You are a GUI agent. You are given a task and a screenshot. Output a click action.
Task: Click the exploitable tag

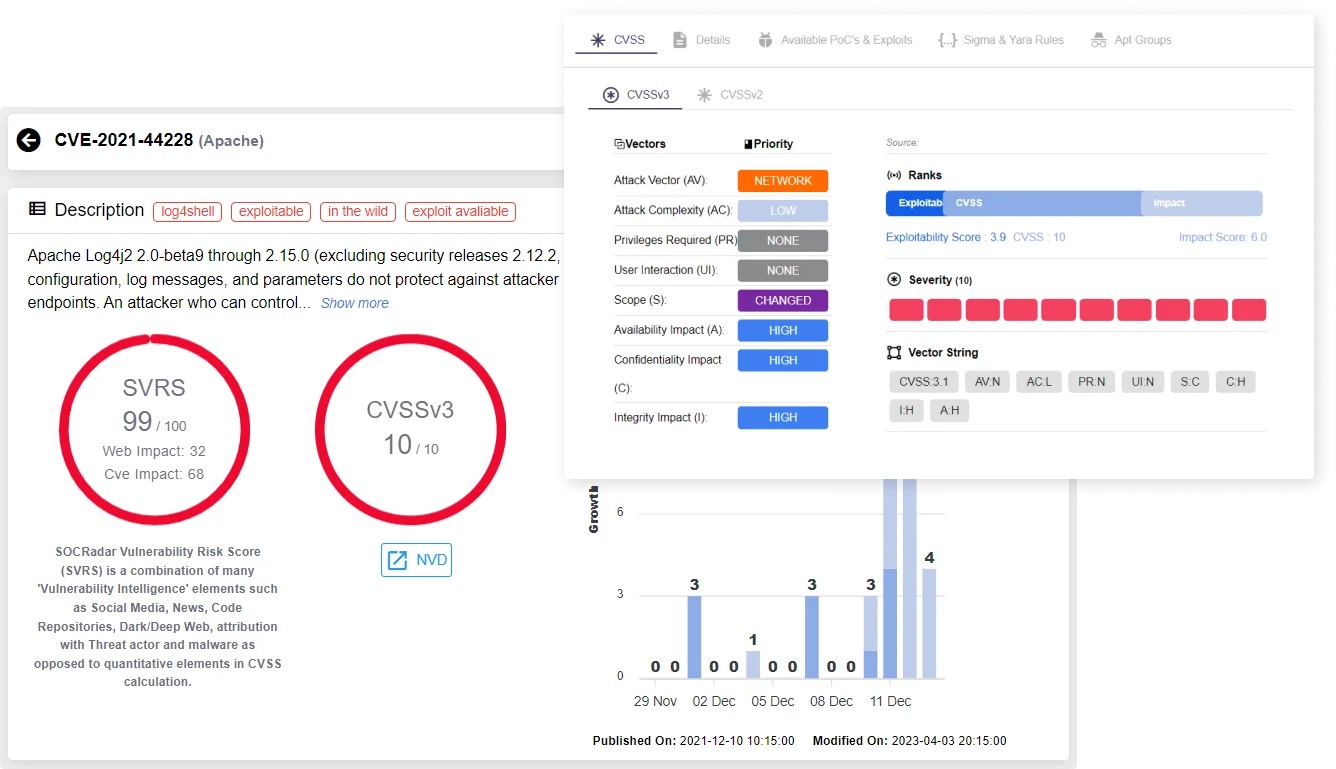[x=271, y=211]
